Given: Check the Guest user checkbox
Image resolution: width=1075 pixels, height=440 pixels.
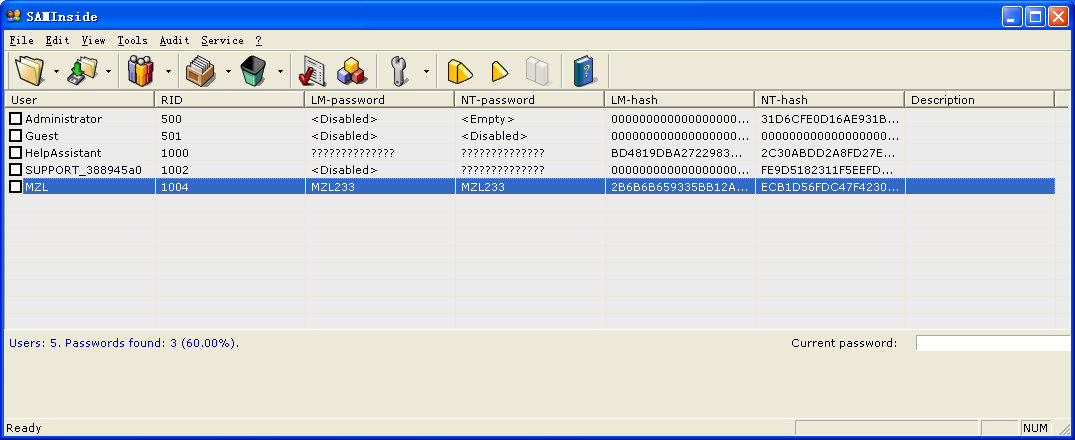Looking at the screenshot, I should pyautogui.click(x=15, y=136).
